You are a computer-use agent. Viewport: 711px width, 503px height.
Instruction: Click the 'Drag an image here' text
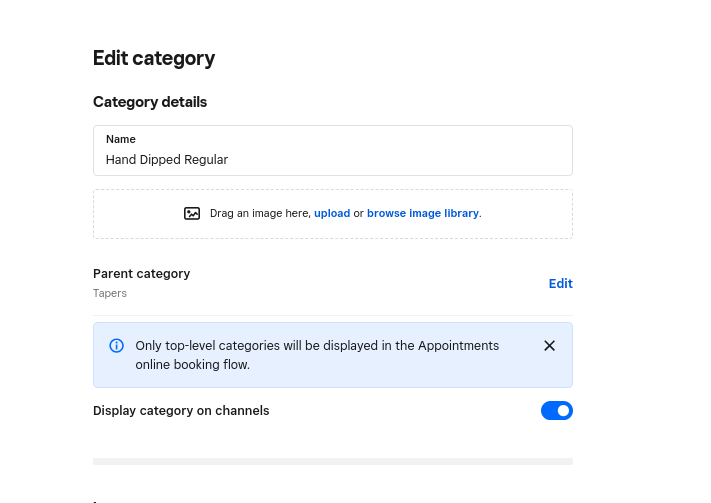point(260,213)
